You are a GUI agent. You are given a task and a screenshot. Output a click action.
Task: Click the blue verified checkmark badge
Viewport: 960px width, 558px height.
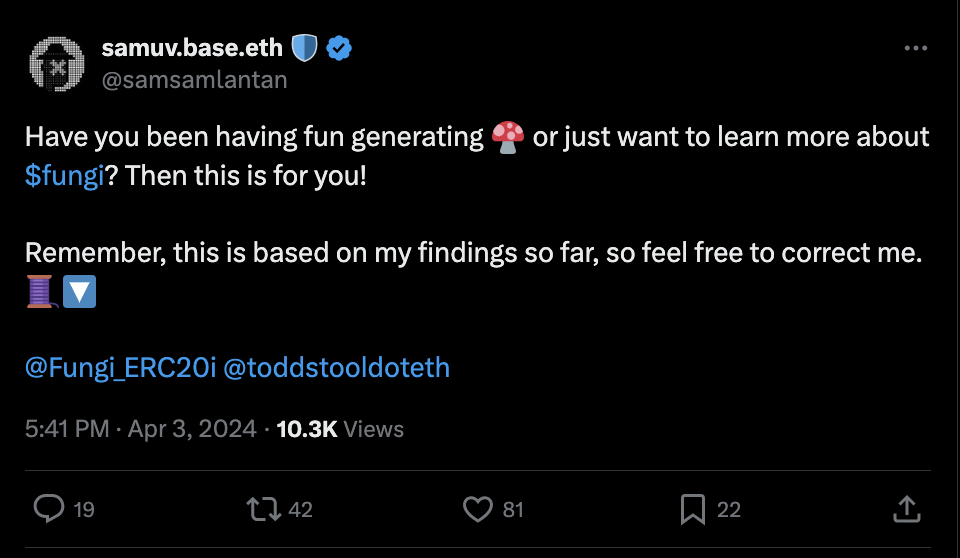pos(338,47)
